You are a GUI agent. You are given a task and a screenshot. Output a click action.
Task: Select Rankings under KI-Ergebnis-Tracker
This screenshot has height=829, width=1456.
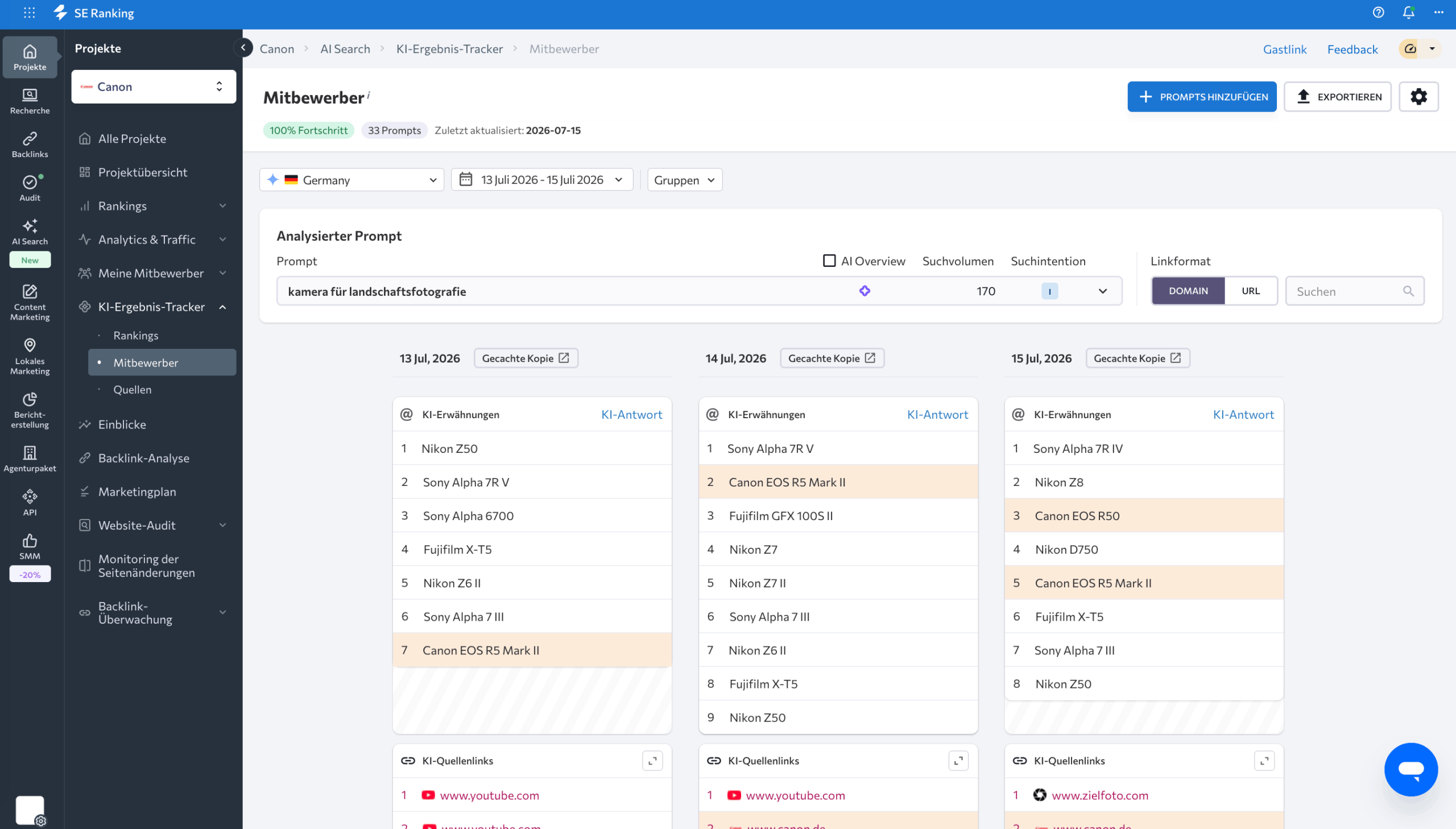tap(135, 335)
